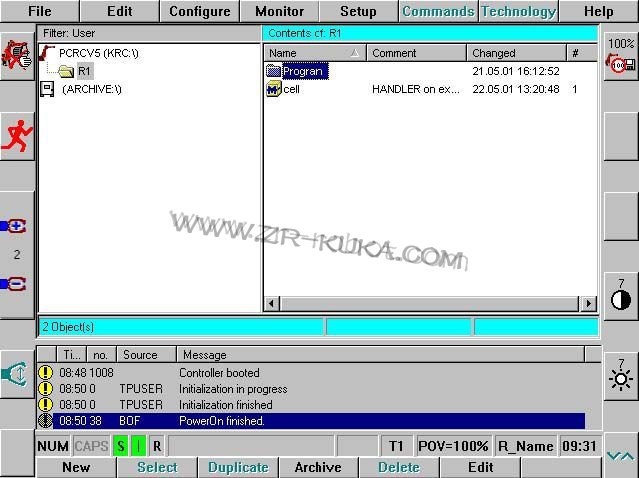Select the (ARCHIVE:\) tree entry
The width and height of the screenshot is (639, 478).
(90, 89)
